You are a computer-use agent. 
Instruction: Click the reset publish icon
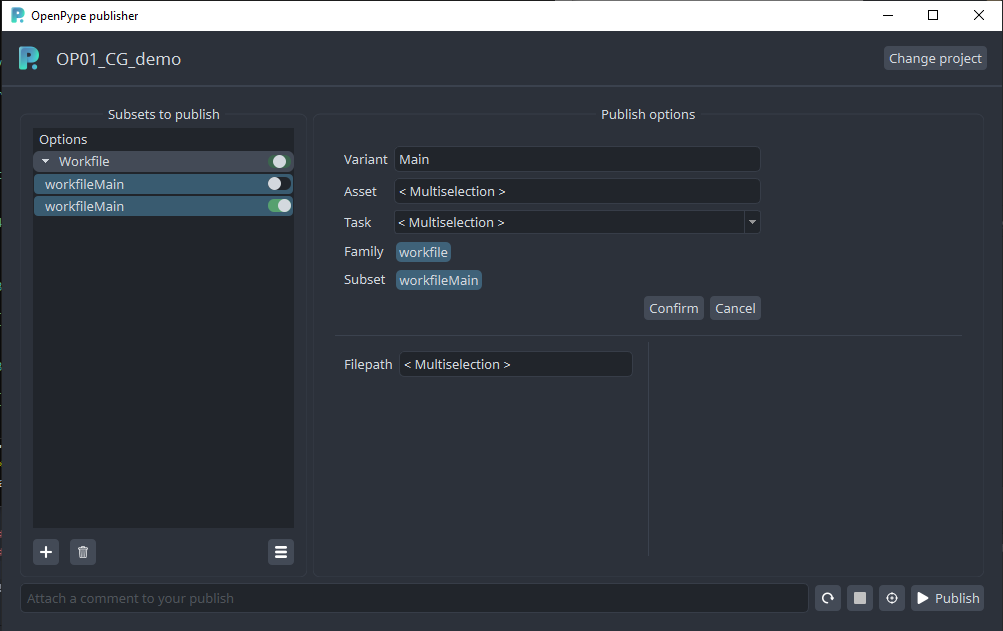coord(827,598)
